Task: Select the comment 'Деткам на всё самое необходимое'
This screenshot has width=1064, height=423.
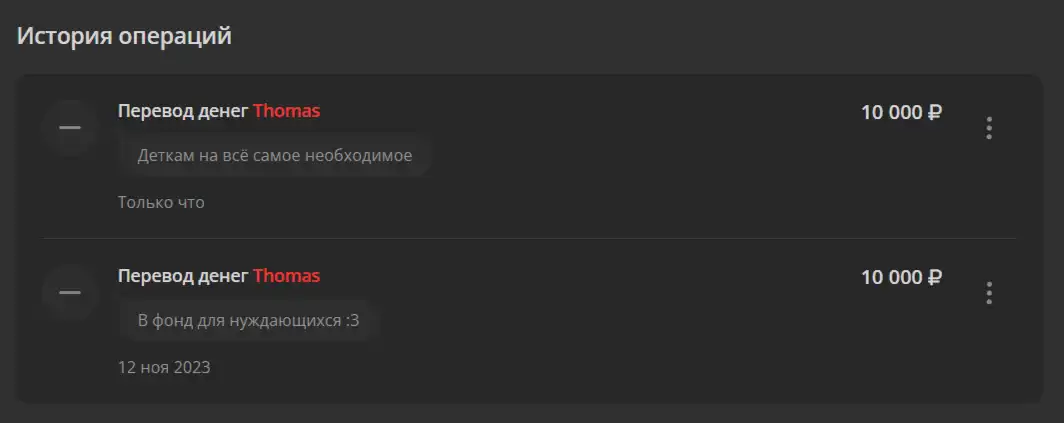Action: point(275,155)
